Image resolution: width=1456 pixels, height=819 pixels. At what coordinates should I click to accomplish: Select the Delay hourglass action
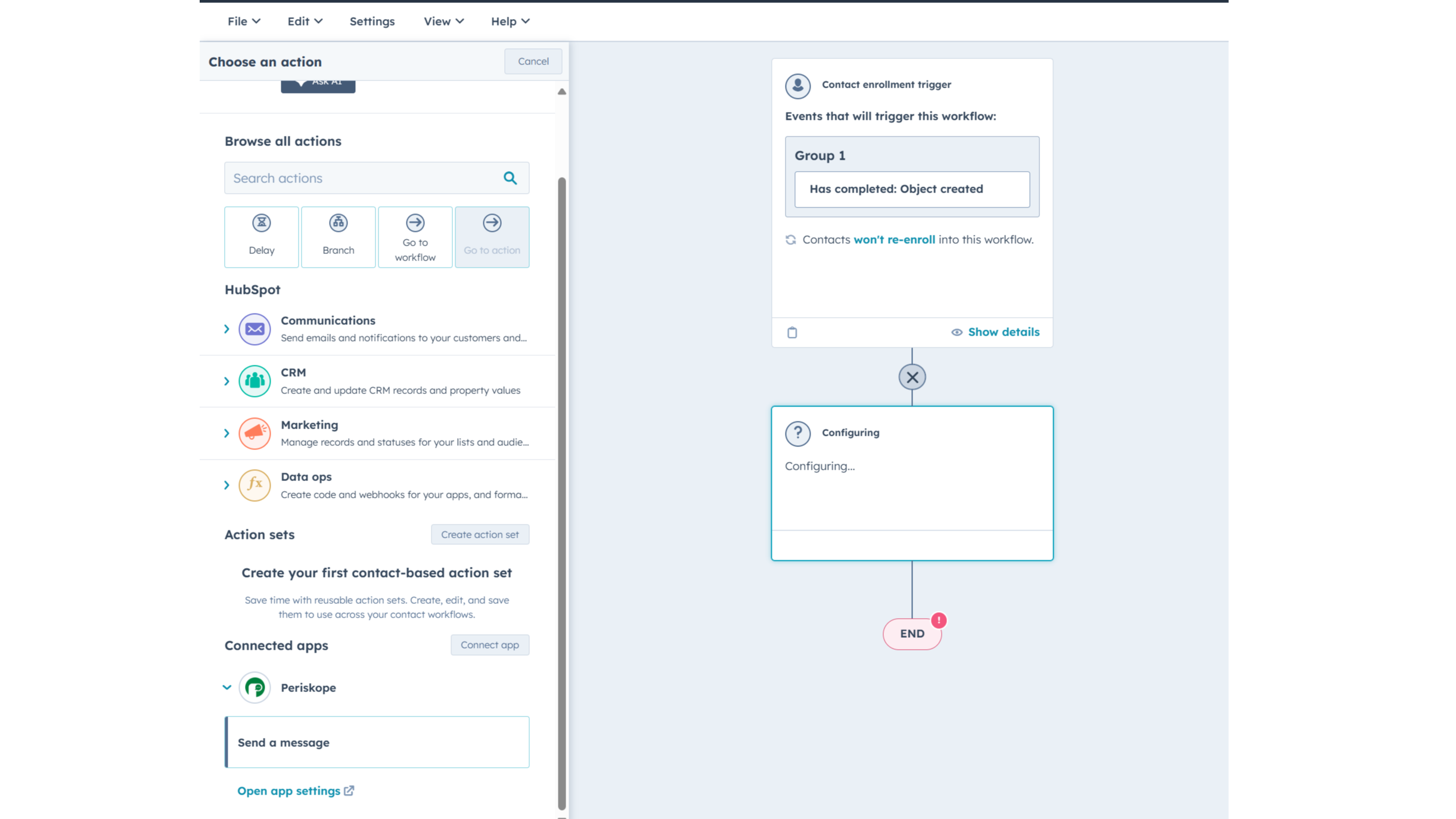261,237
